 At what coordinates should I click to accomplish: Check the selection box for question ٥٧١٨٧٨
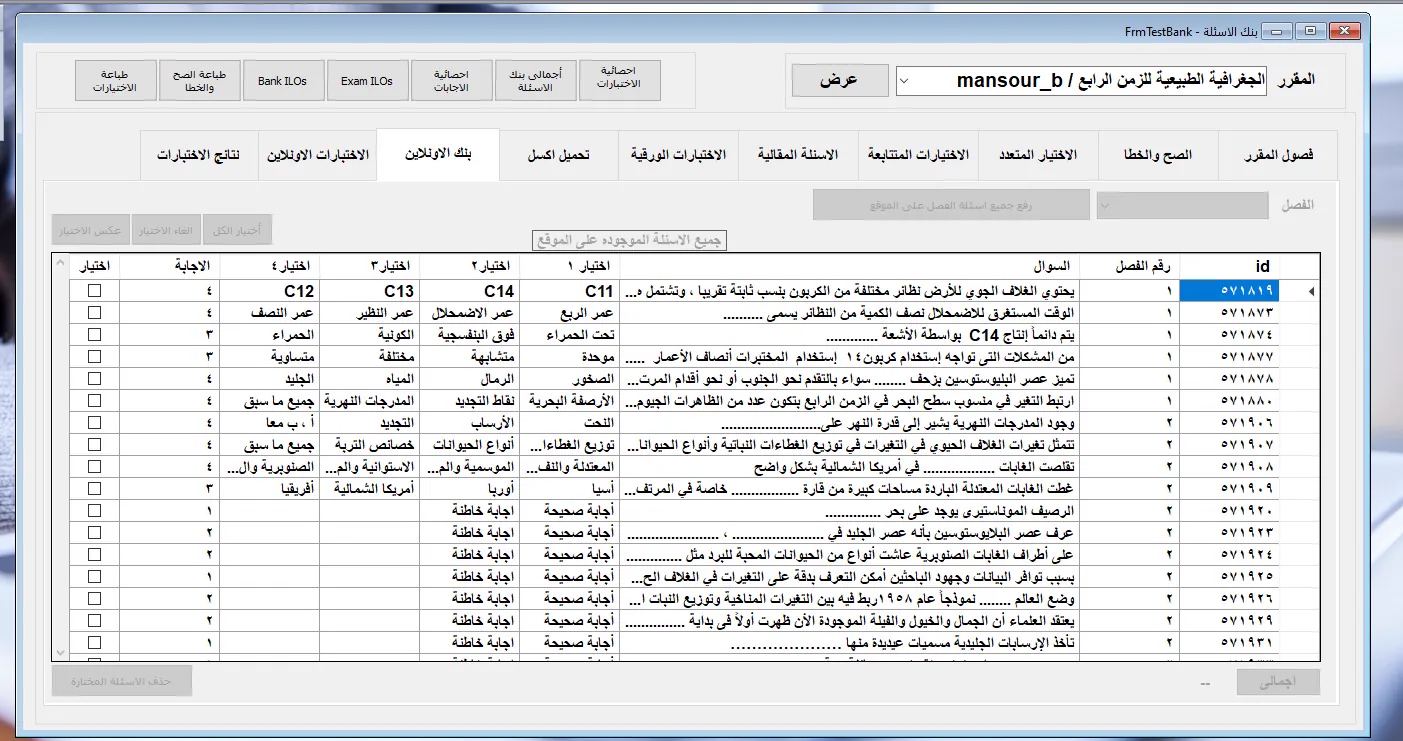tap(95, 378)
